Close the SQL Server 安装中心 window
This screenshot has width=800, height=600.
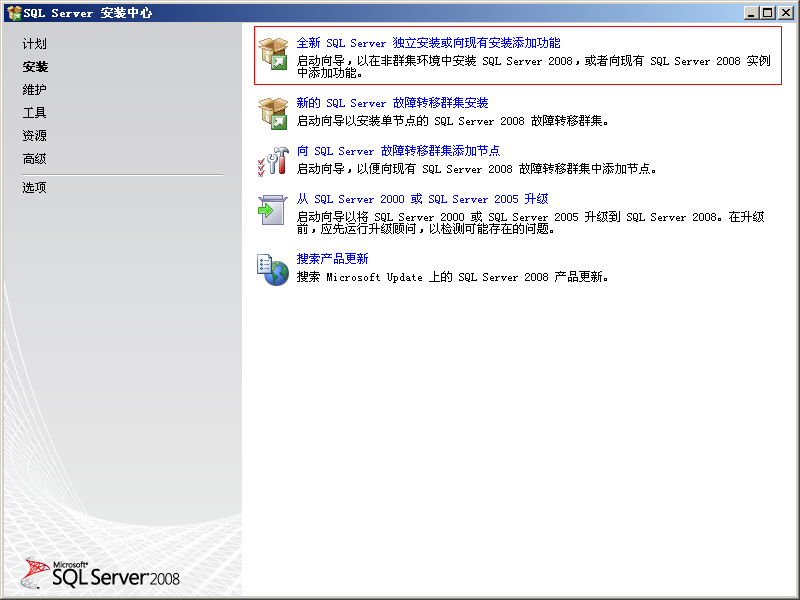pyautogui.click(x=785, y=13)
